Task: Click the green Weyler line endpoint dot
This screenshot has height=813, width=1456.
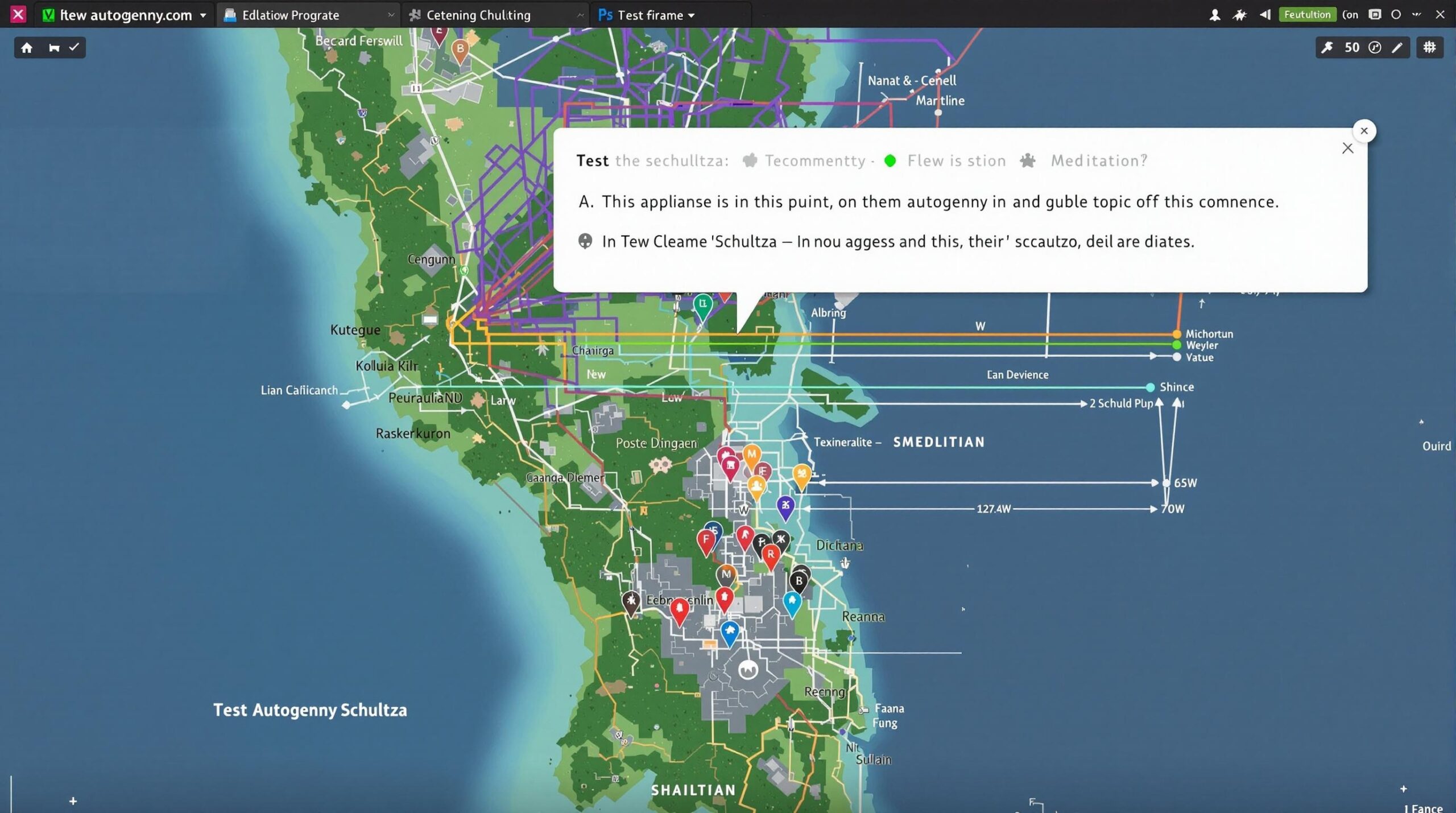Action: (1176, 345)
